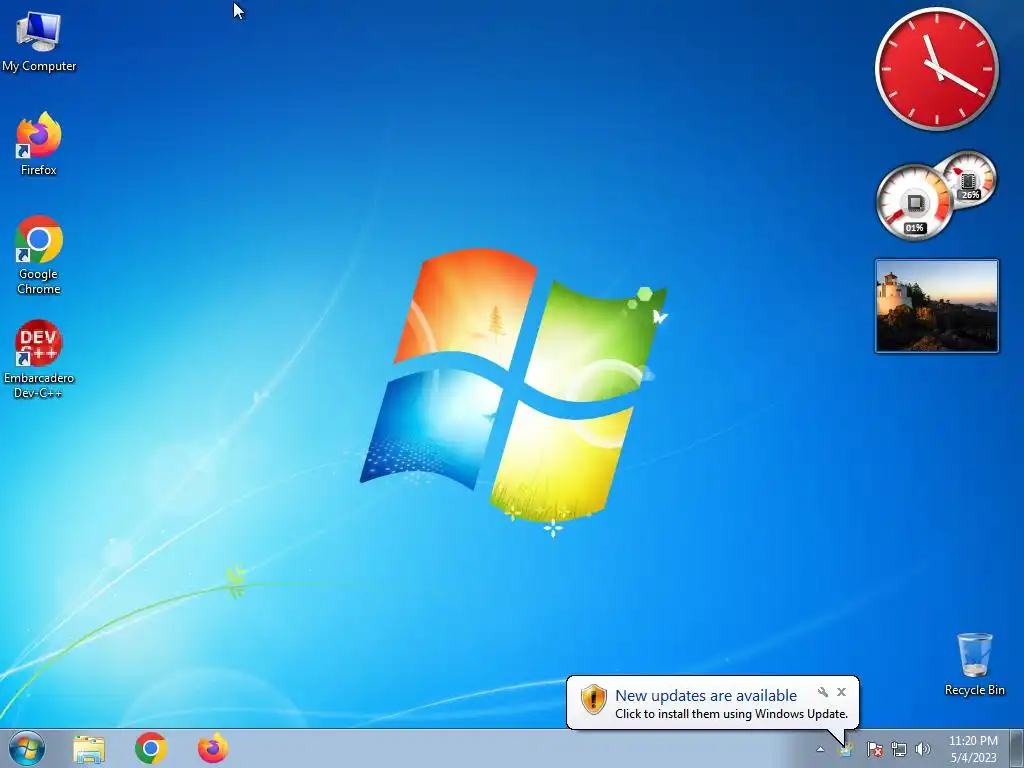
Task: Launch Firefox from the taskbar
Action: pyautogui.click(x=213, y=749)
